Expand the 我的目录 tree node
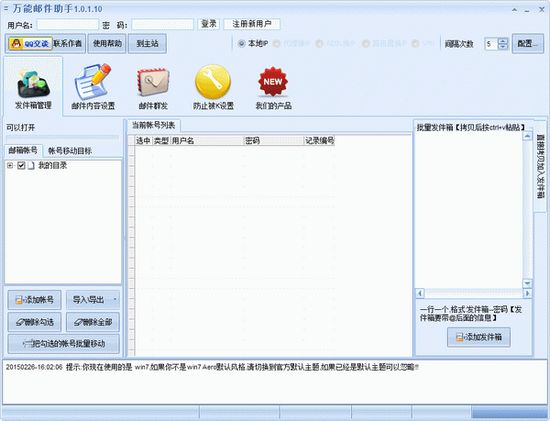550x421 pixels. (x=10, y=165)
